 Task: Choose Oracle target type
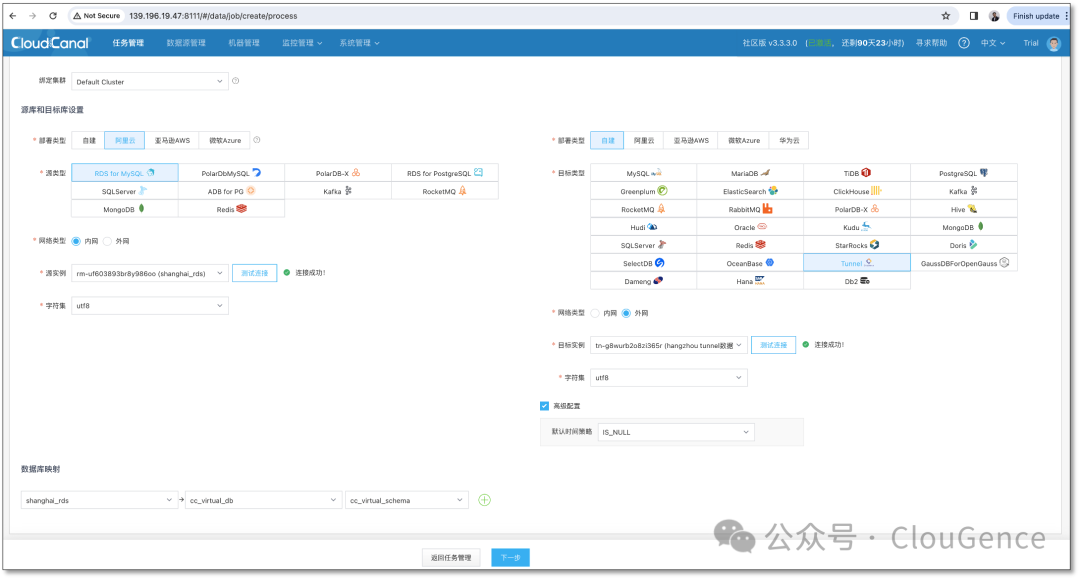(x=750, y=226)
